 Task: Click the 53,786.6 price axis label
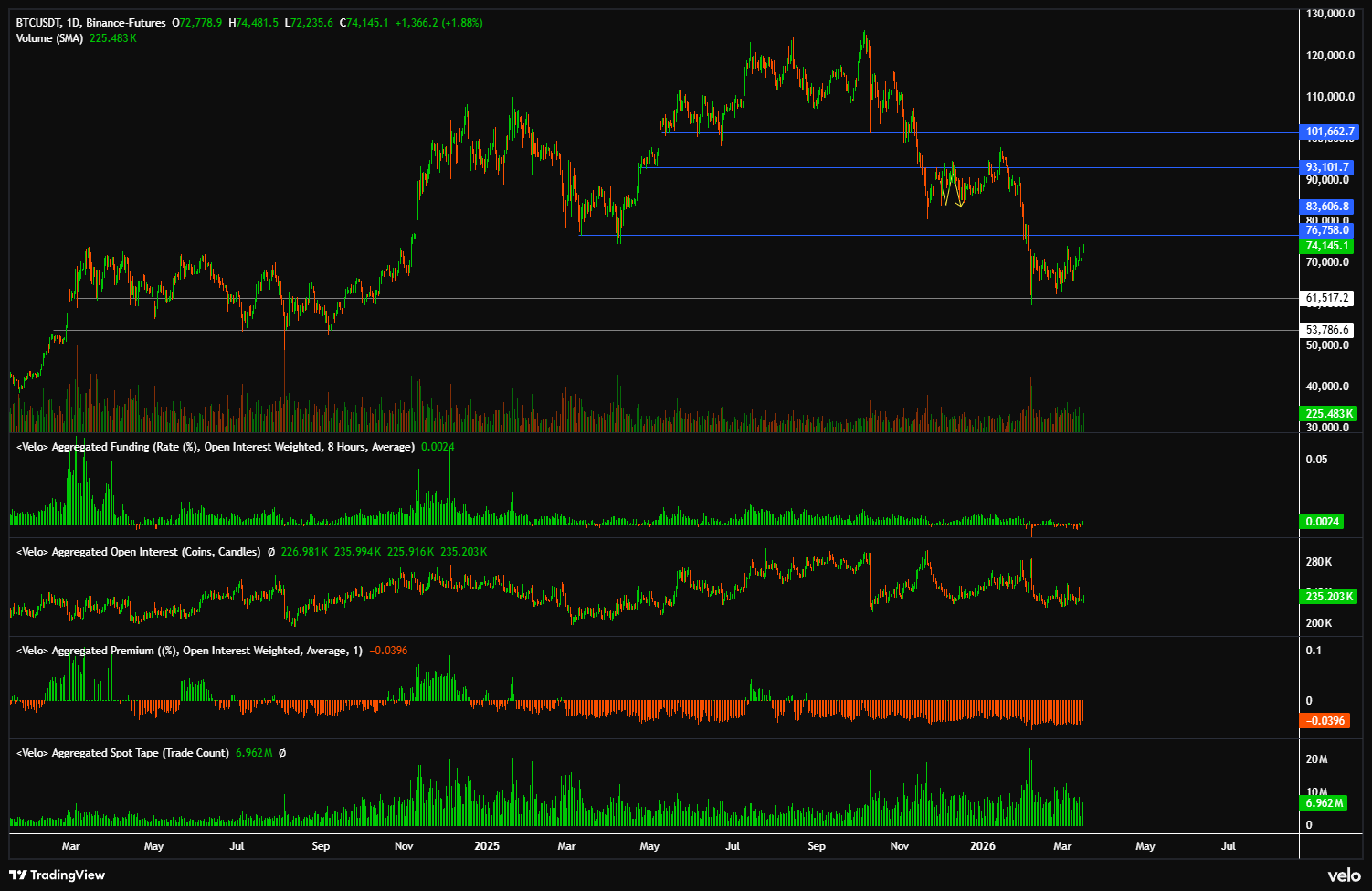point(1326,330)
